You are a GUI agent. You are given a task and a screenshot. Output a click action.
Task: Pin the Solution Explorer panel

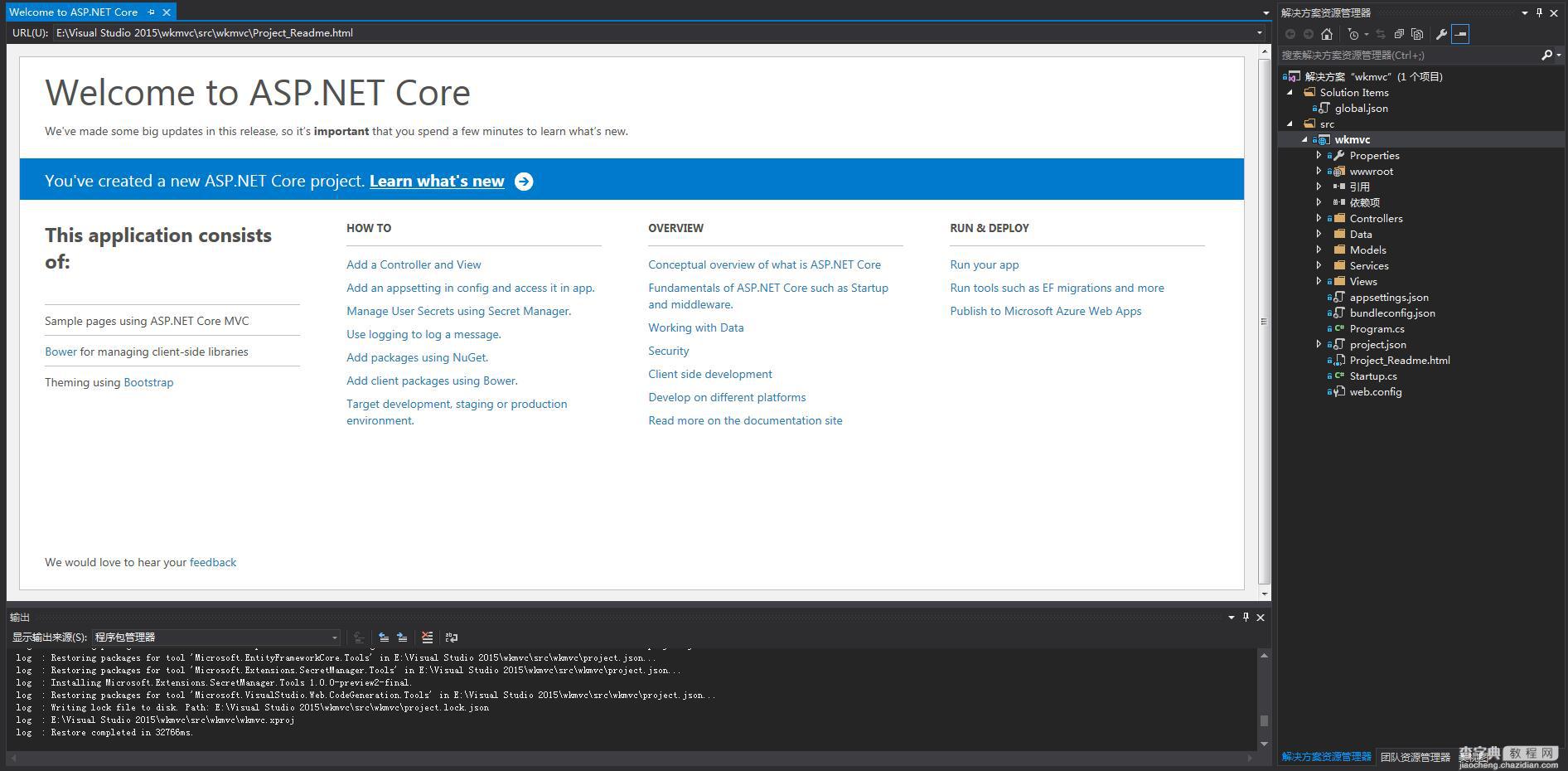pos(1539,12)
